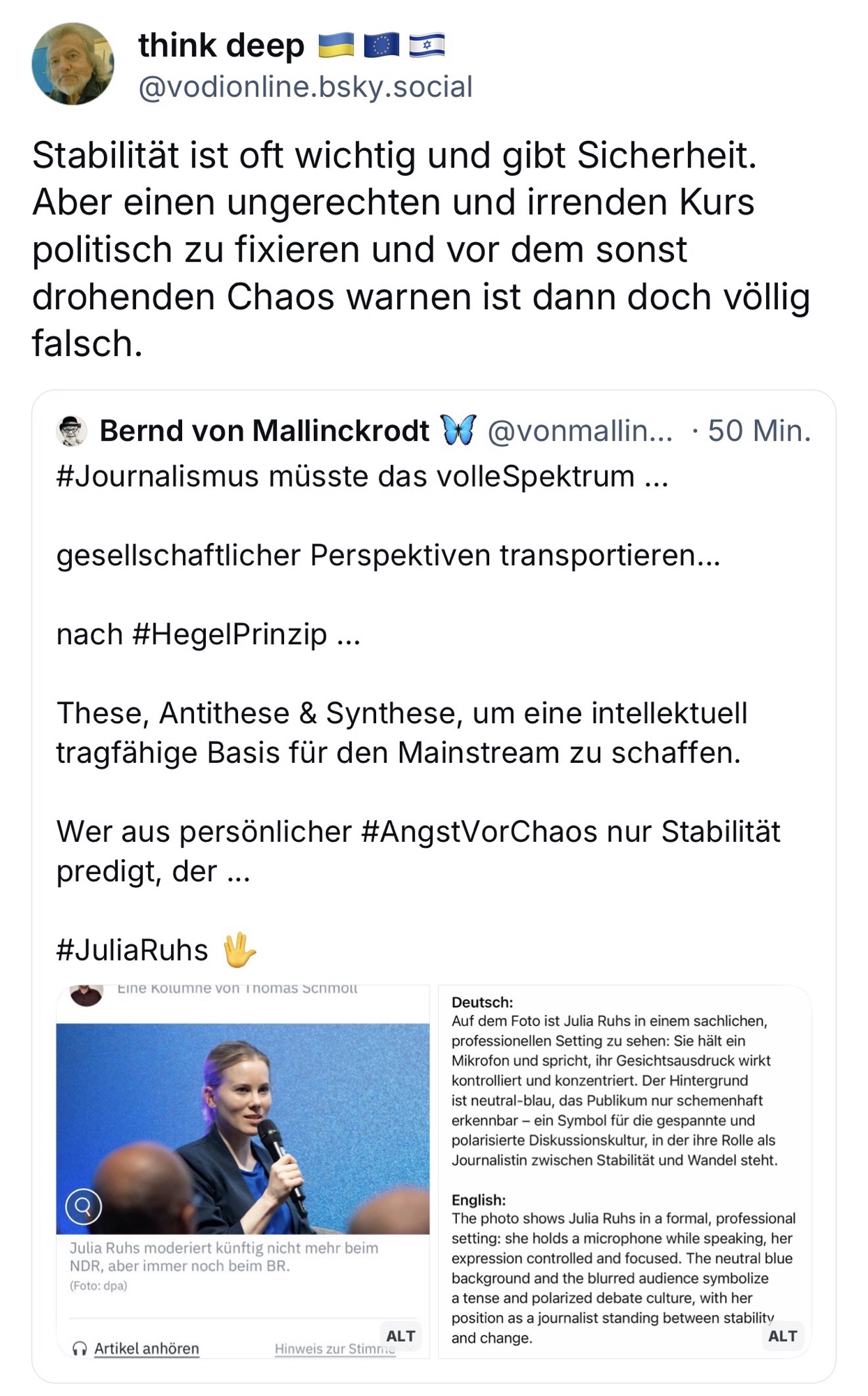Click the blue butterfly icon
This screenshot has width=868, height=1396.
[x=458, y=429]
